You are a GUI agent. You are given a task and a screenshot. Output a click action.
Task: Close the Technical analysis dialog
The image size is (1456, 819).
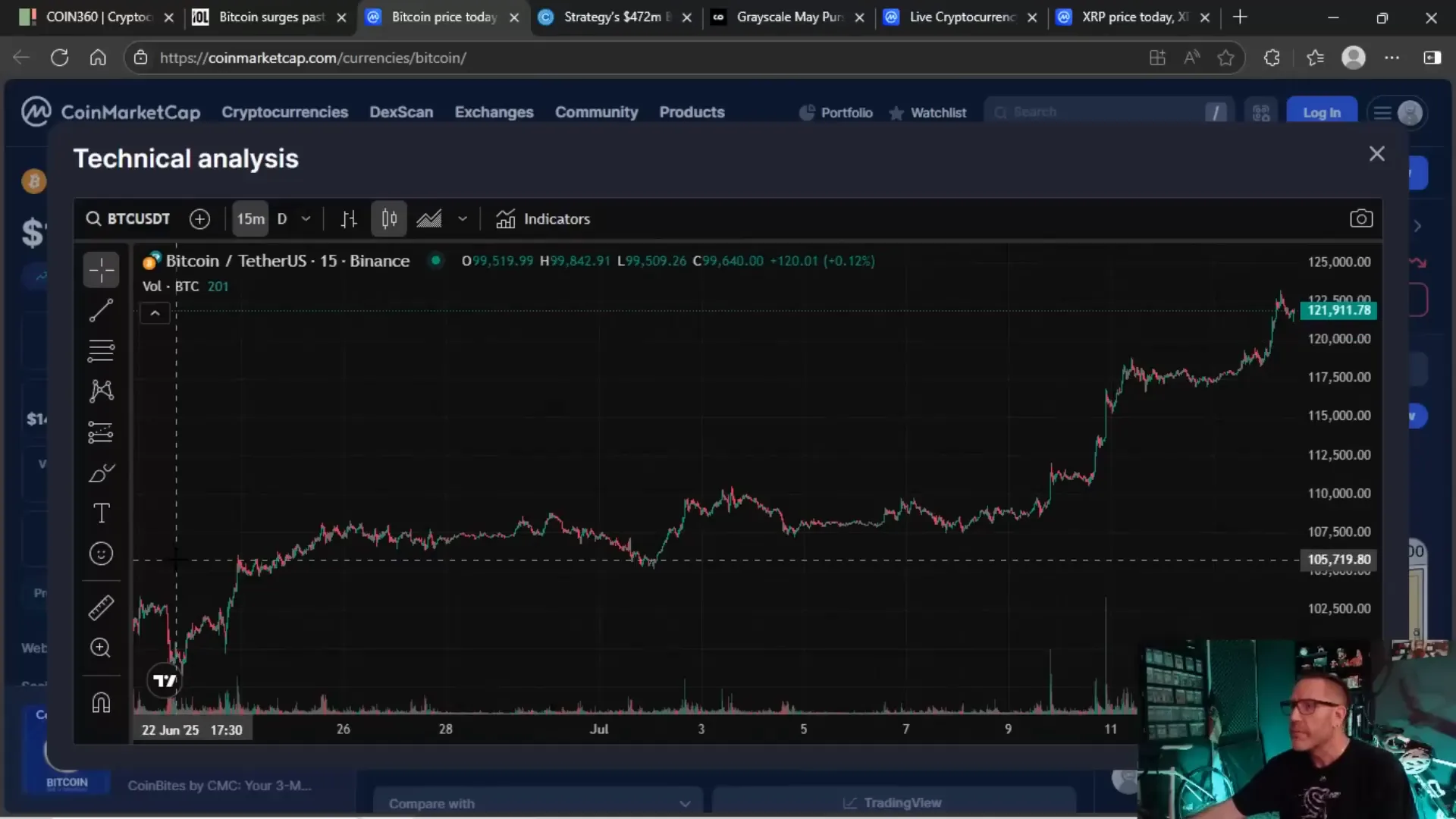pos(1377,154)
